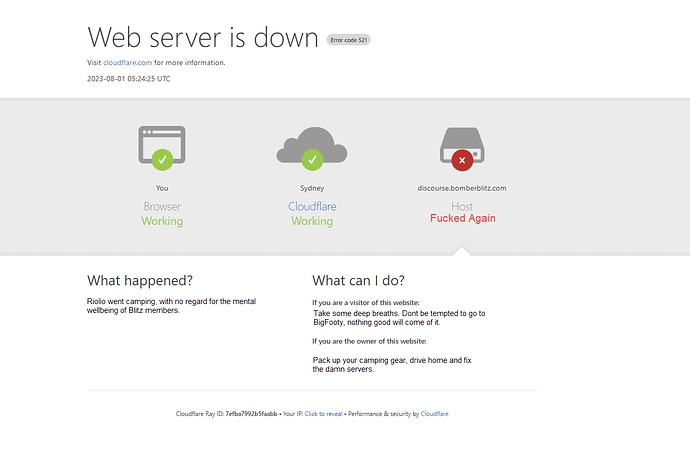Viewport: 690px width, 454px height.
Task: Click the 'What happened?' heading
Action: (140, 280)
